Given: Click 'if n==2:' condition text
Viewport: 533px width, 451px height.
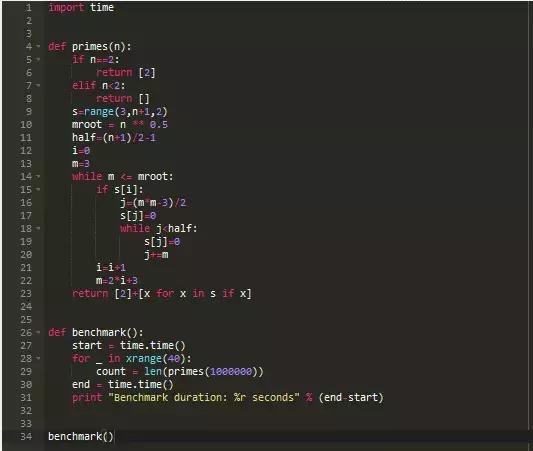Looking at the screenshot, I should [96, 59].
